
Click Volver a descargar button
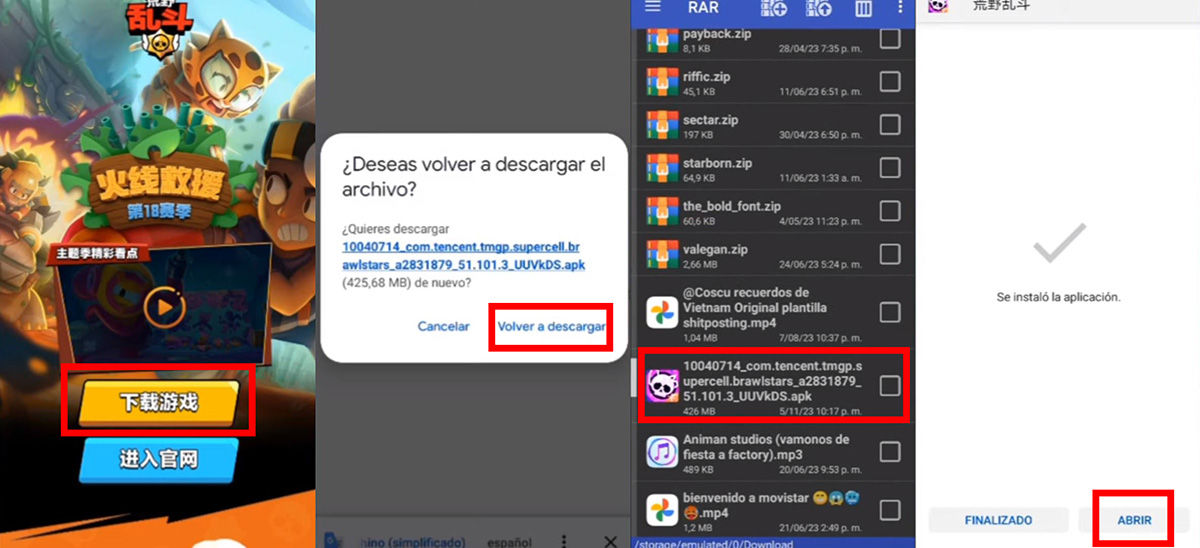click(551, 326)
